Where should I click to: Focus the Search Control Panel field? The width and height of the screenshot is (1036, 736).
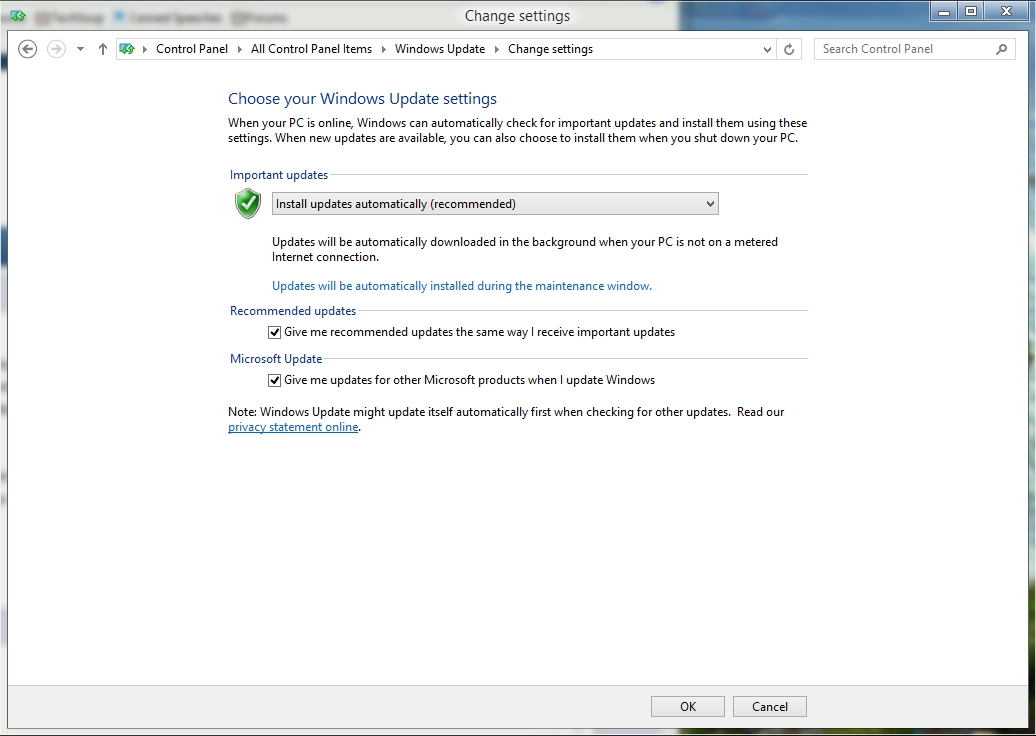click(915, 49)
